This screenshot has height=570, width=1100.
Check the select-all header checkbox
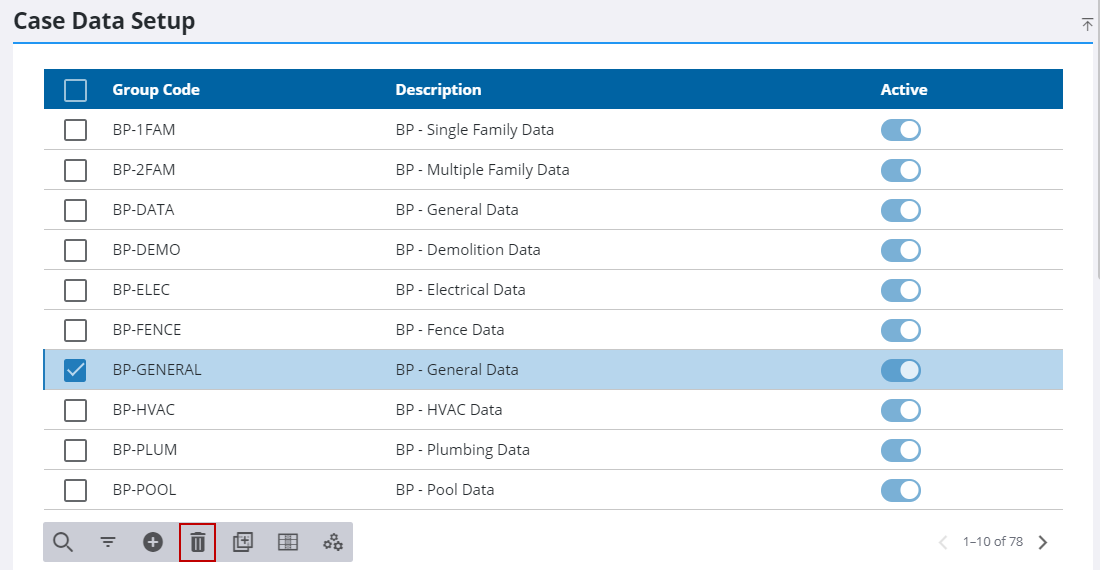75,90
